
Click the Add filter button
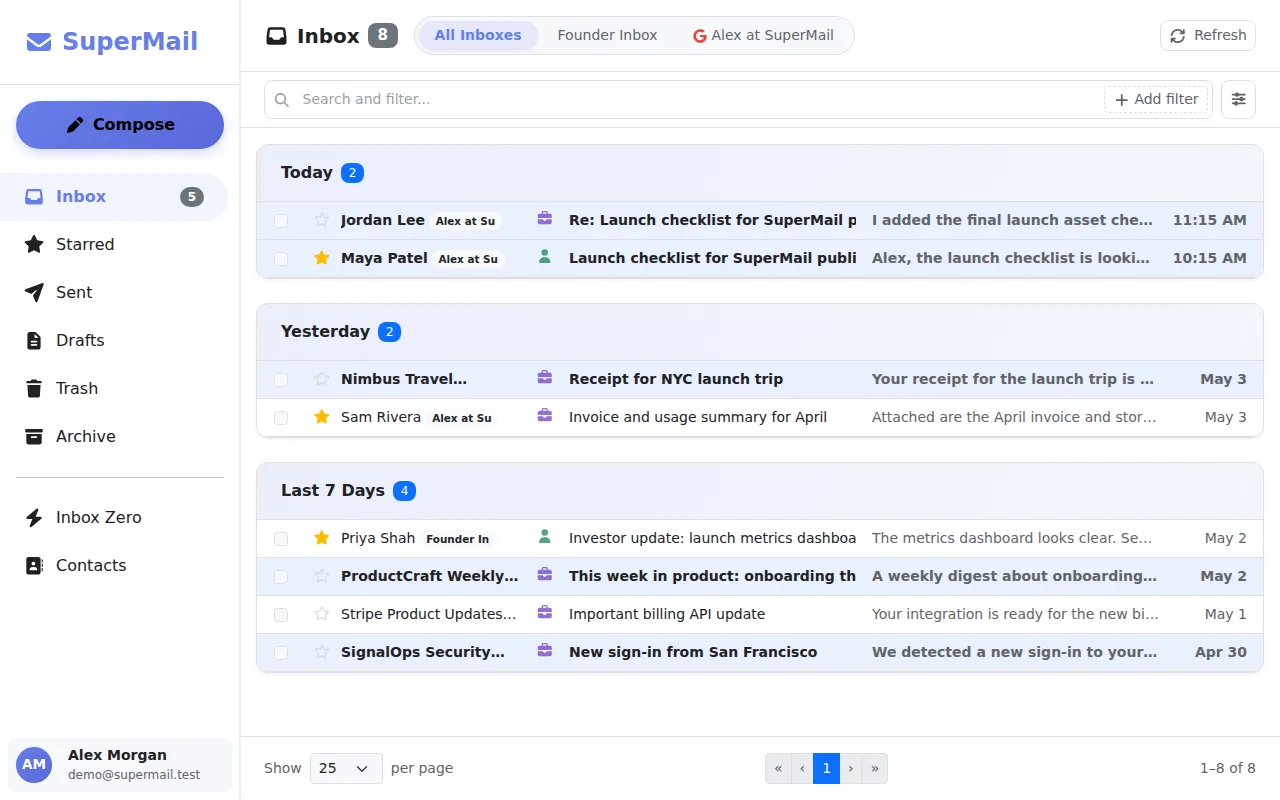1156,99
